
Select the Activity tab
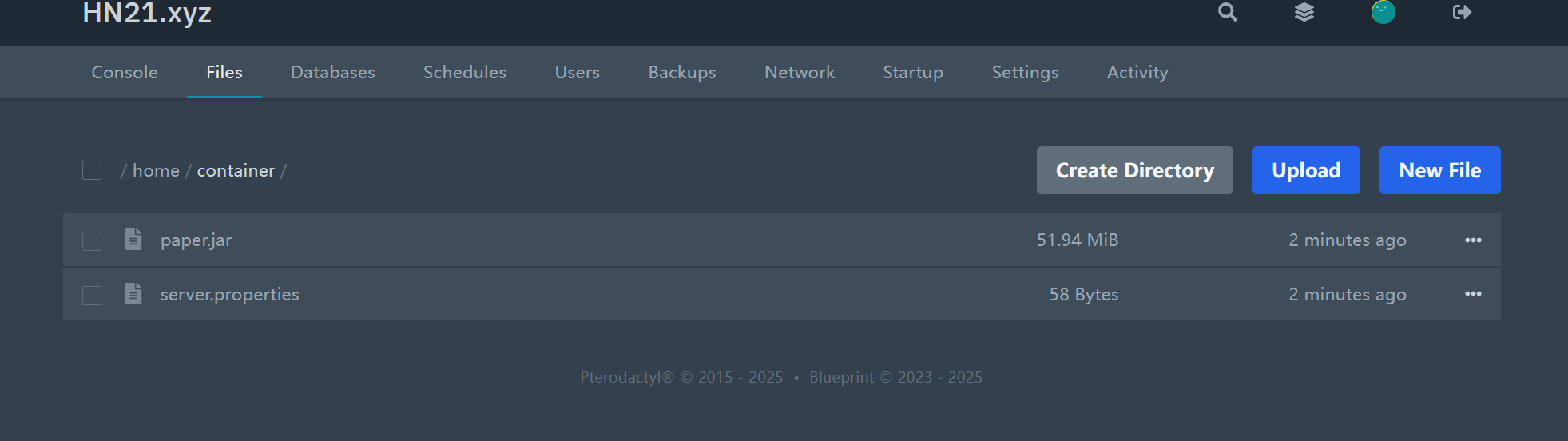(1137, 72)
